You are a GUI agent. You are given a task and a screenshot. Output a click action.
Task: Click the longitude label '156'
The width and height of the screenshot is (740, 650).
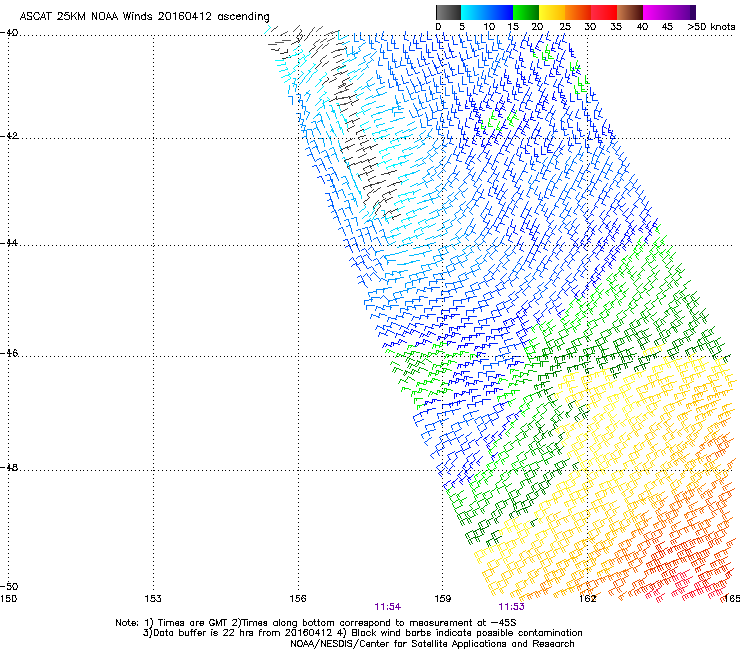pyautogui.click(x=298, y=599)
